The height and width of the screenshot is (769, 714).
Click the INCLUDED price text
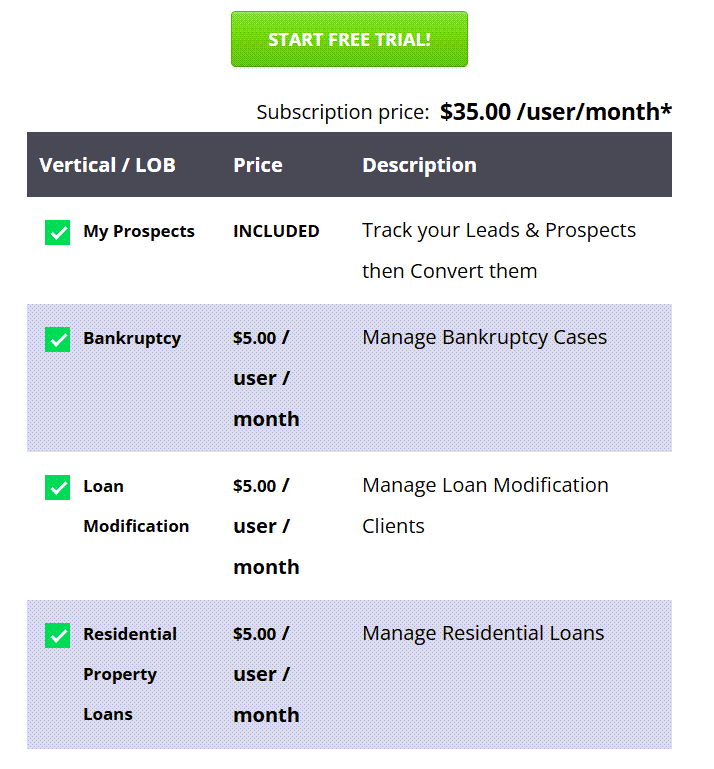point(276,231)
